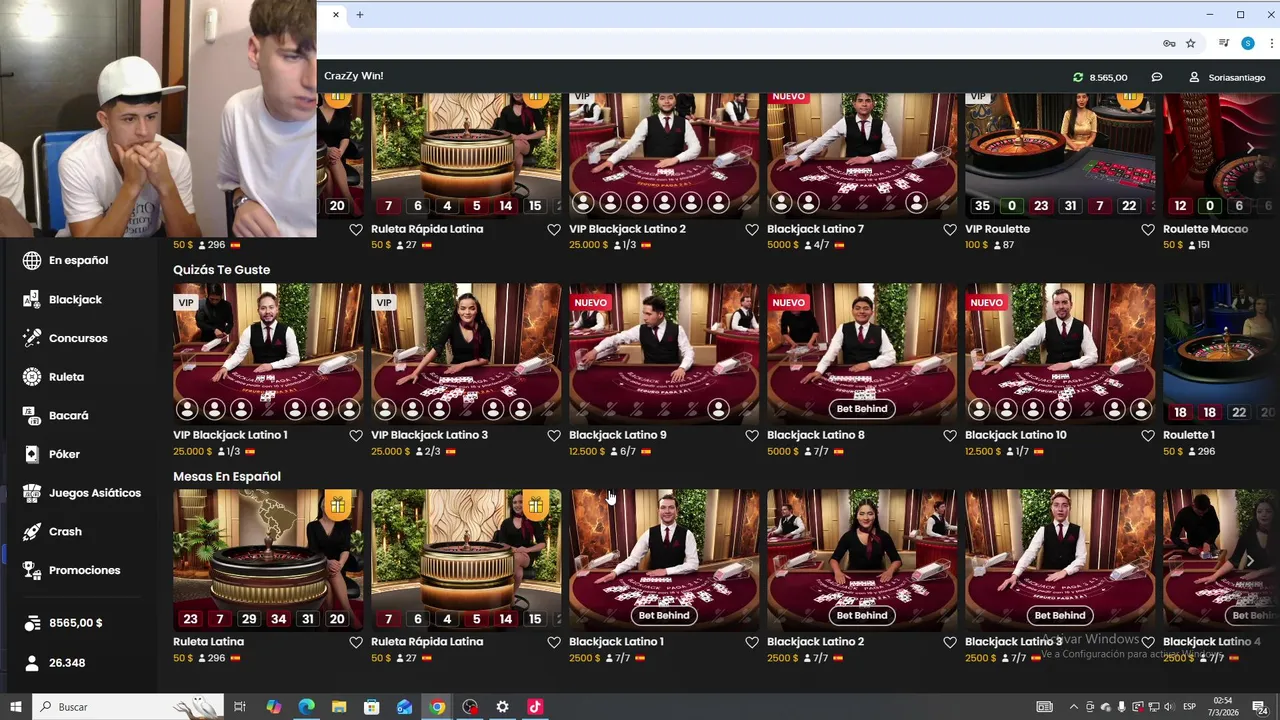
Task: Close the current browser tab
Action: coord(336,14)
